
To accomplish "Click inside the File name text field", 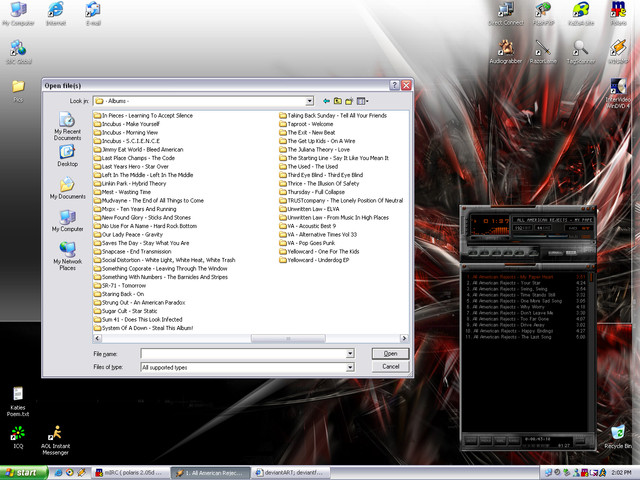I will click(243, 353).
